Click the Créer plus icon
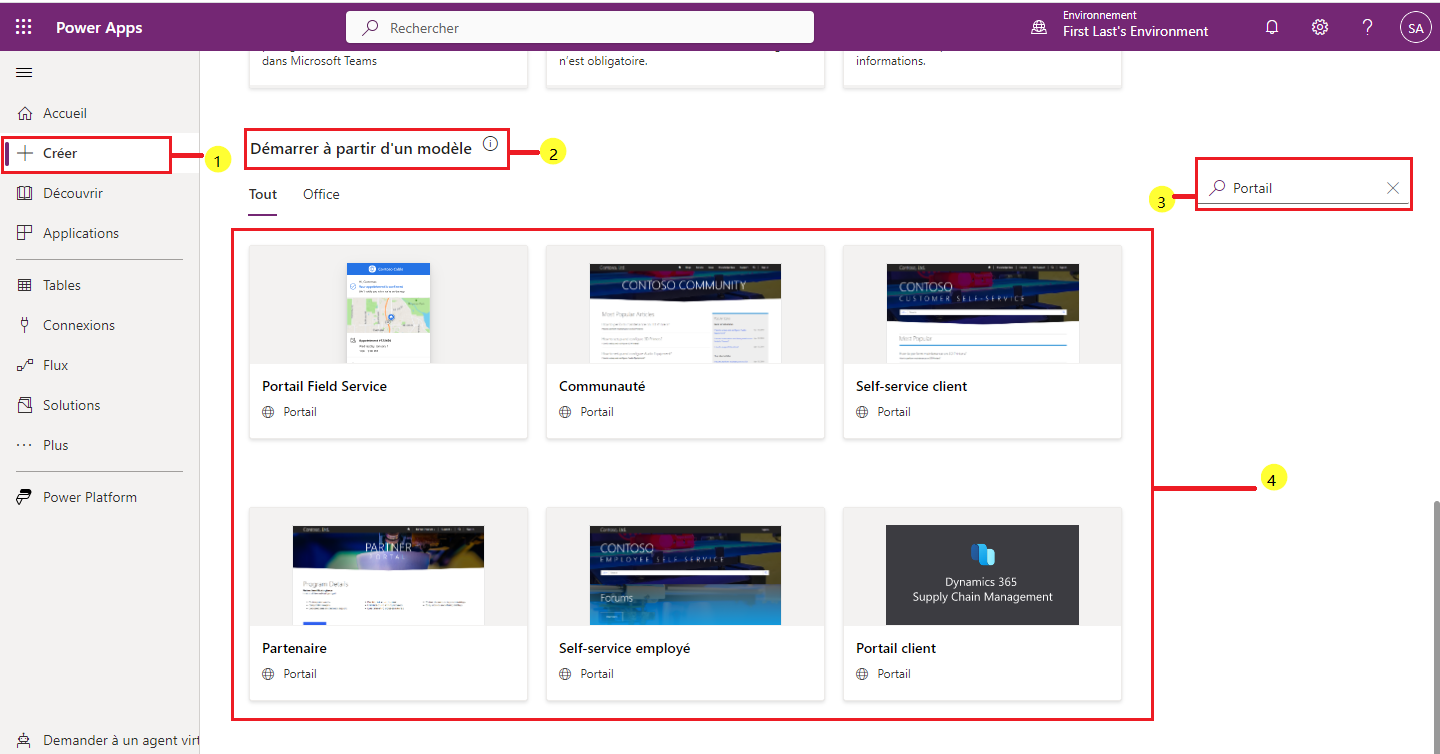Screen dimensions: 1440x754 (25, 153)
